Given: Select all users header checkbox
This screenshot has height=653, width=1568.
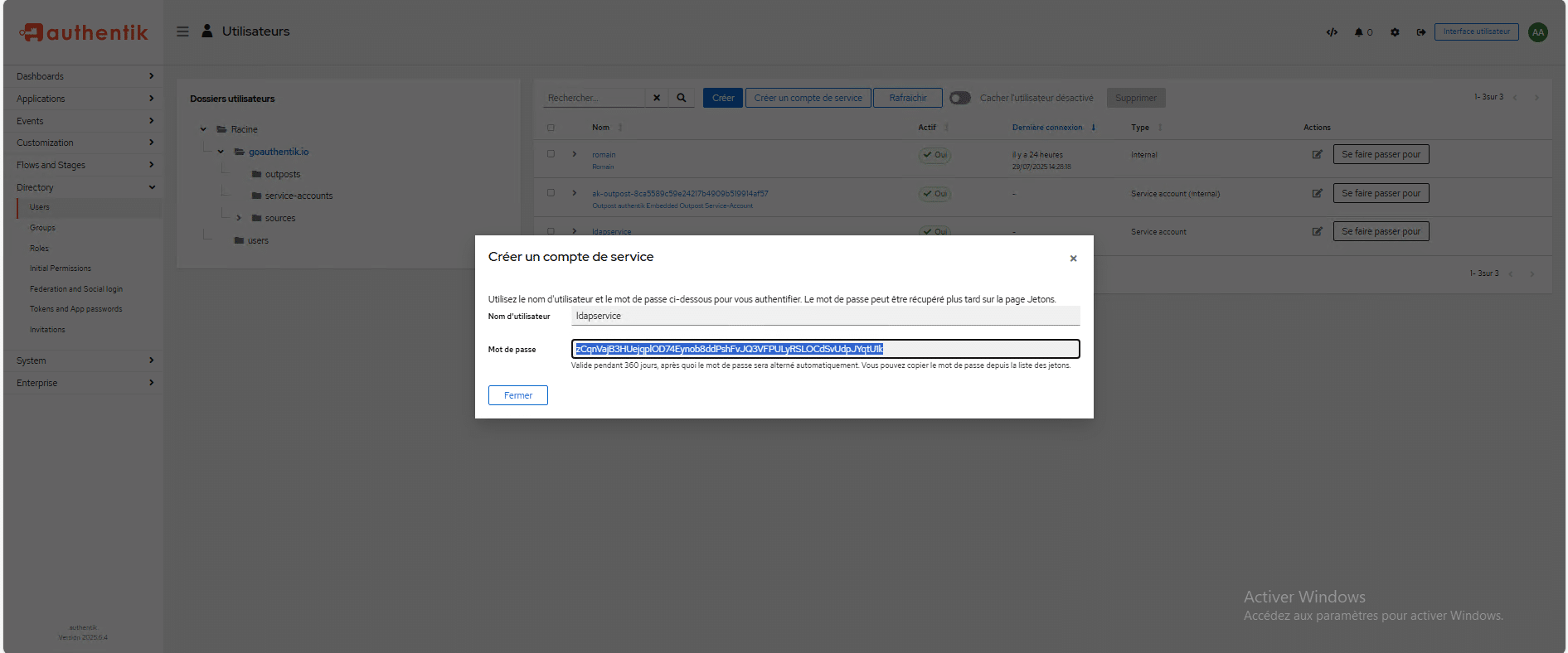Looking at the screenshot, I should (551, 128).
